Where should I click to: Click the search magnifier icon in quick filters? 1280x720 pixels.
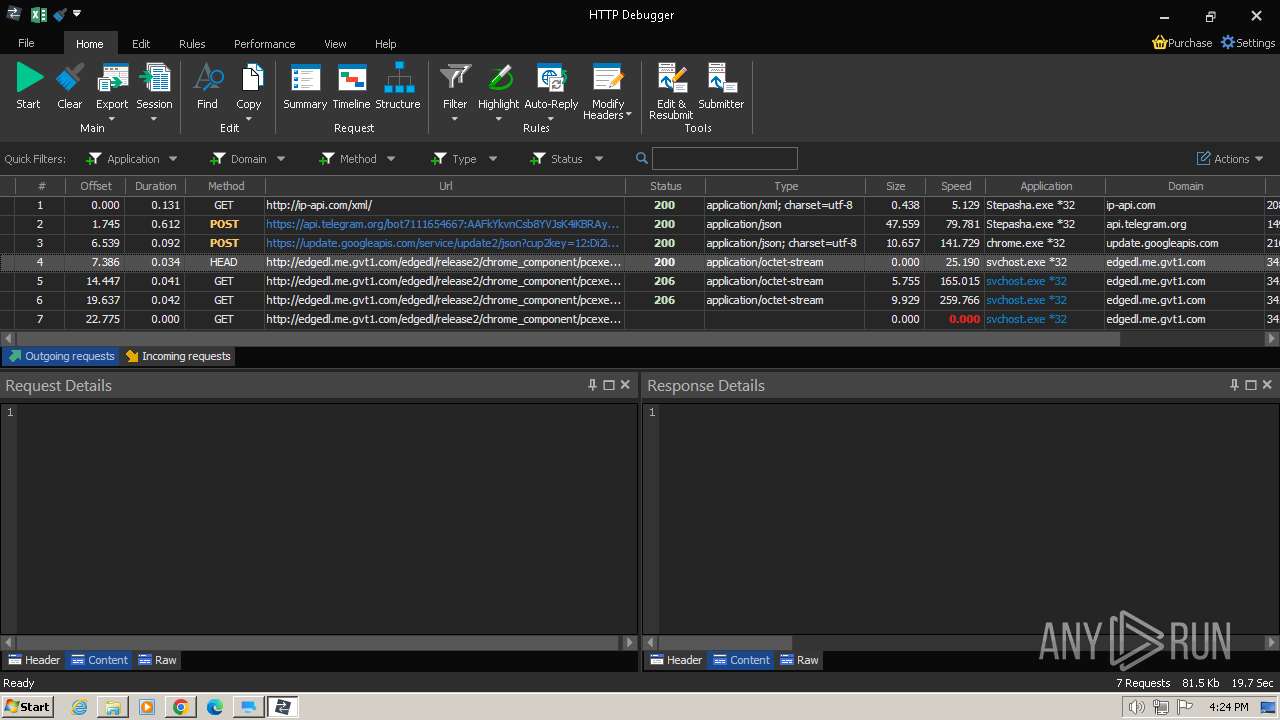[x=642, y=159]
